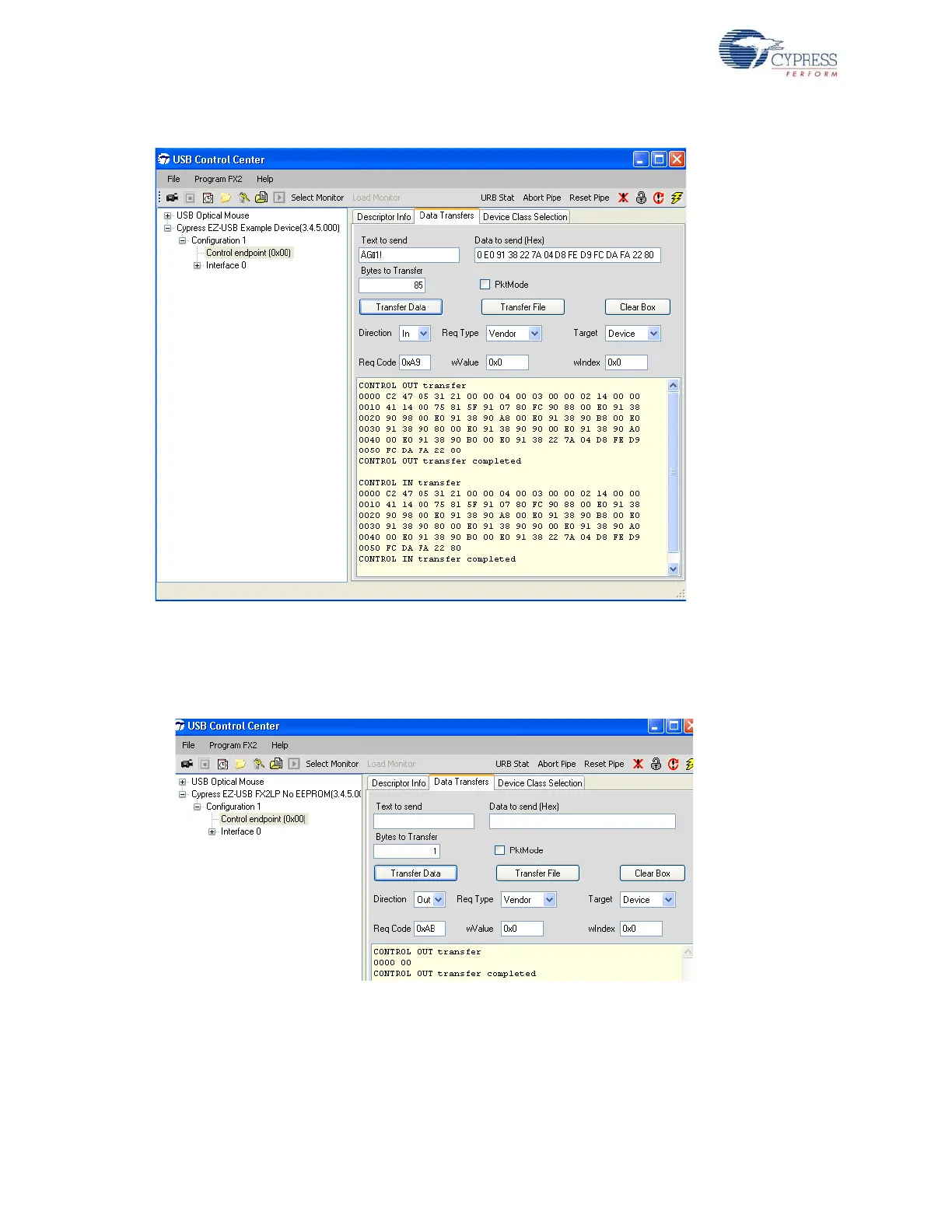Switch to Device Class Selection tab, Example Device window

(525, 217)
